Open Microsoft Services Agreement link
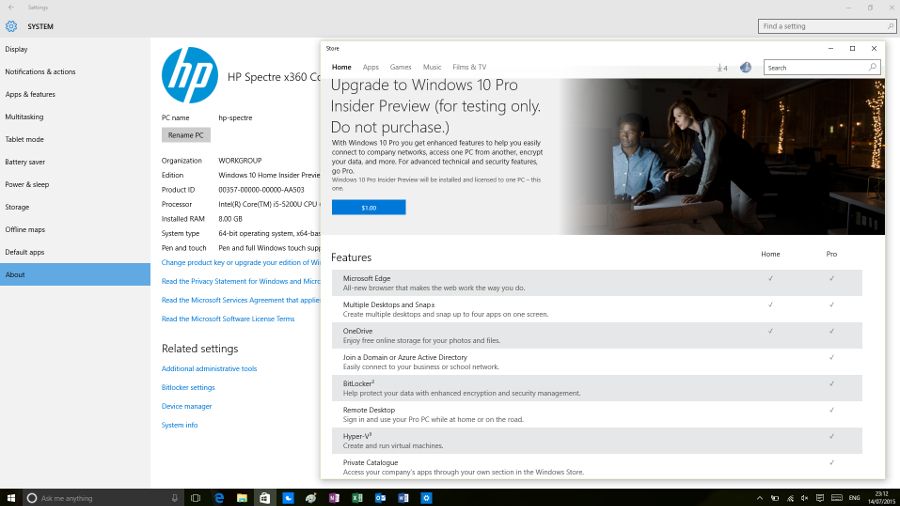Image resolution: width=900 pixels, height=506 pixels. (x=240, y=300)
